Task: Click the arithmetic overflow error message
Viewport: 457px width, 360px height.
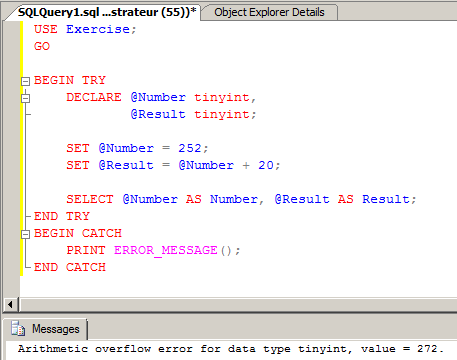Action: click(231, 349)
